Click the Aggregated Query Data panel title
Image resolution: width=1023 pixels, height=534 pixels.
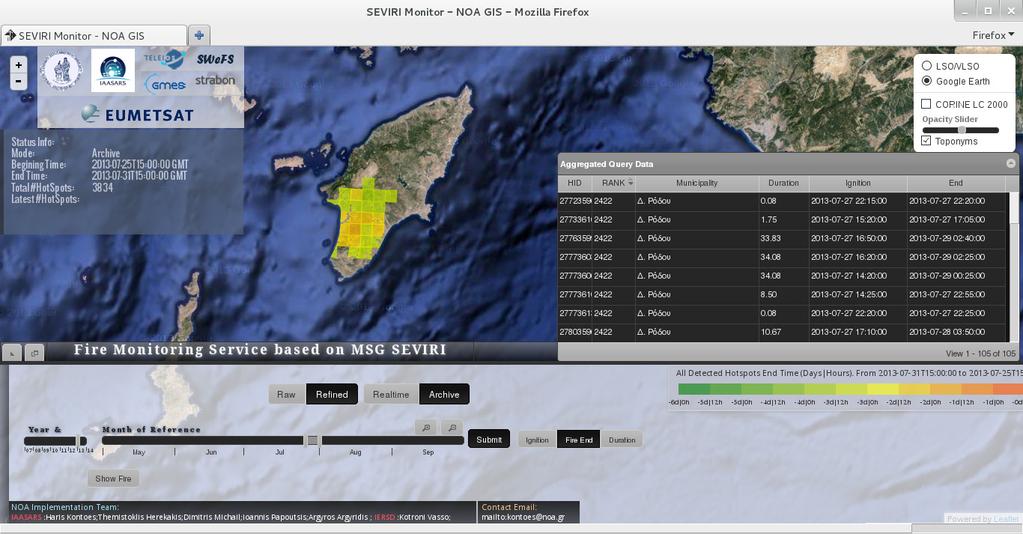(606, 164)
